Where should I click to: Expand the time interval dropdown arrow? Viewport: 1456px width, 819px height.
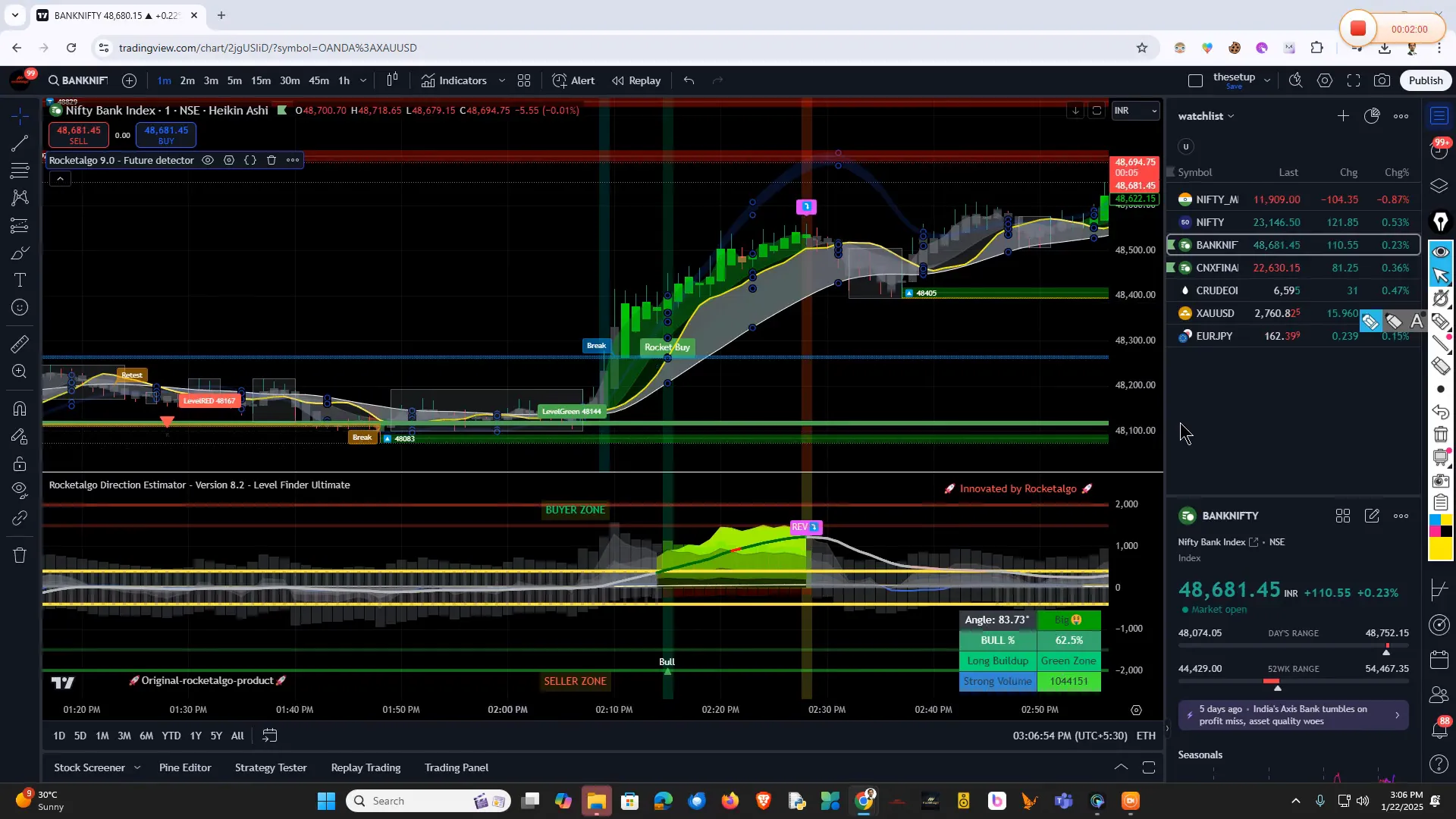click(x=363, y=80)
